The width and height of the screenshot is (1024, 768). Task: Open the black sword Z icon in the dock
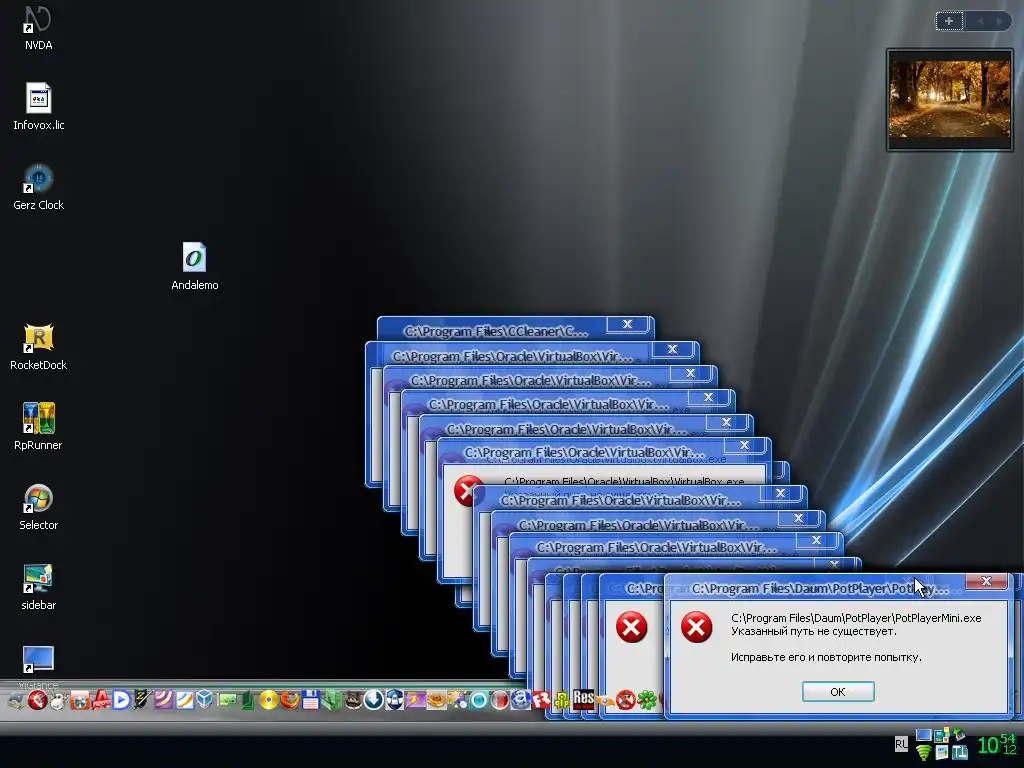(x=142, y=700)
